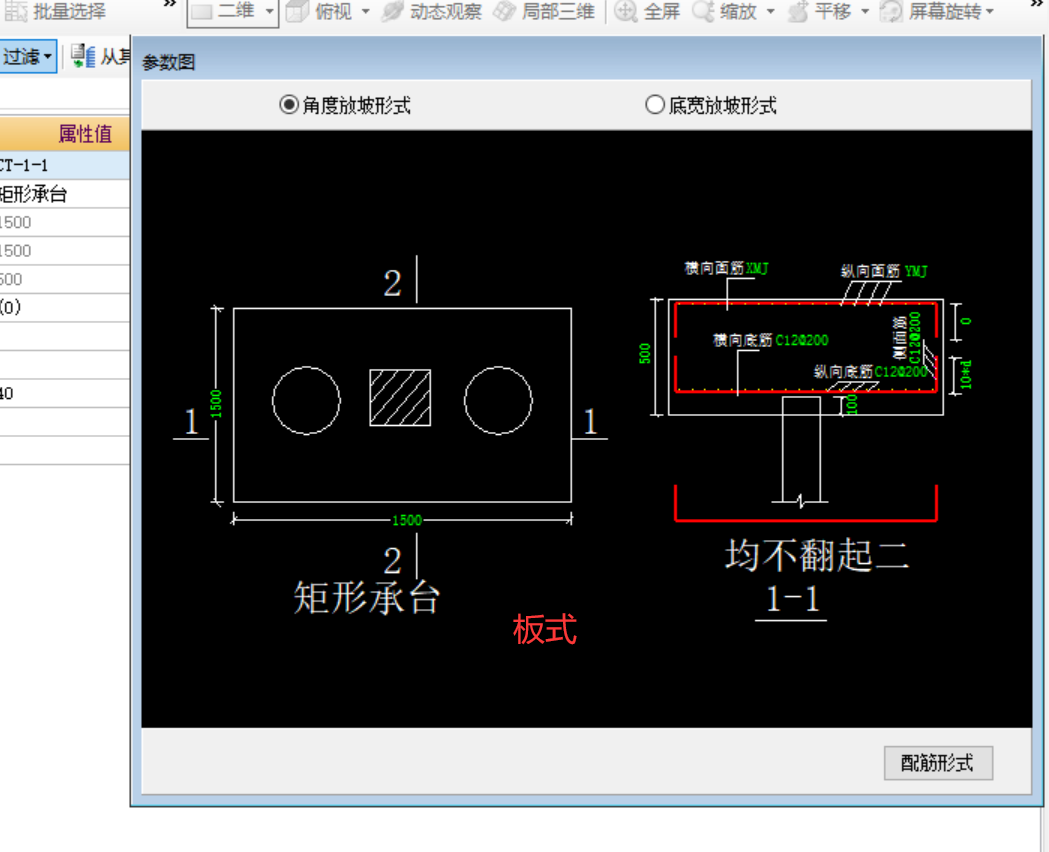The width and height of the screenshot is (1049, 852).
Task: Select the 缩放 zoom tool icon
Action: pos(702,11)
